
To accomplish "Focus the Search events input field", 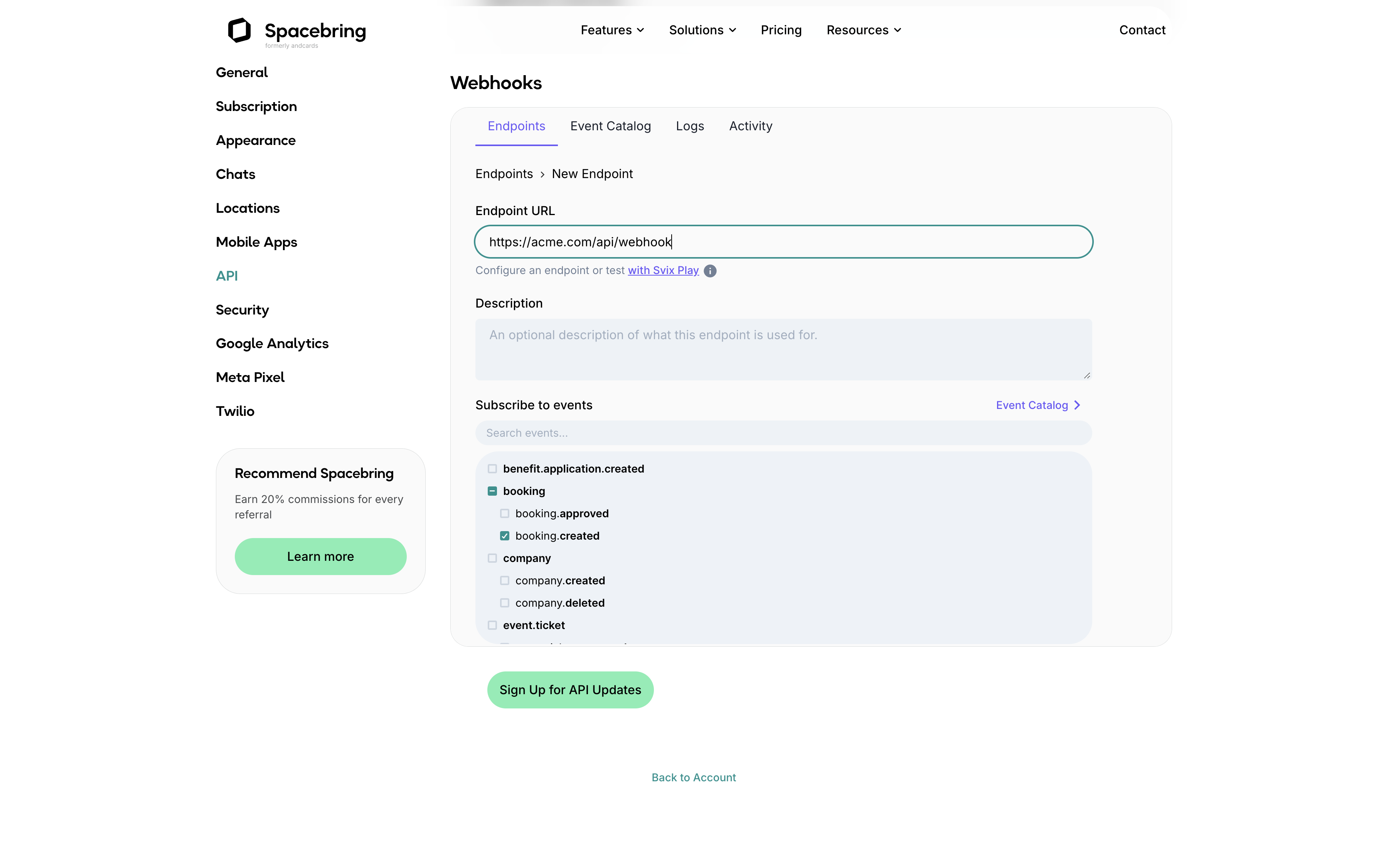I will [783, 434].
